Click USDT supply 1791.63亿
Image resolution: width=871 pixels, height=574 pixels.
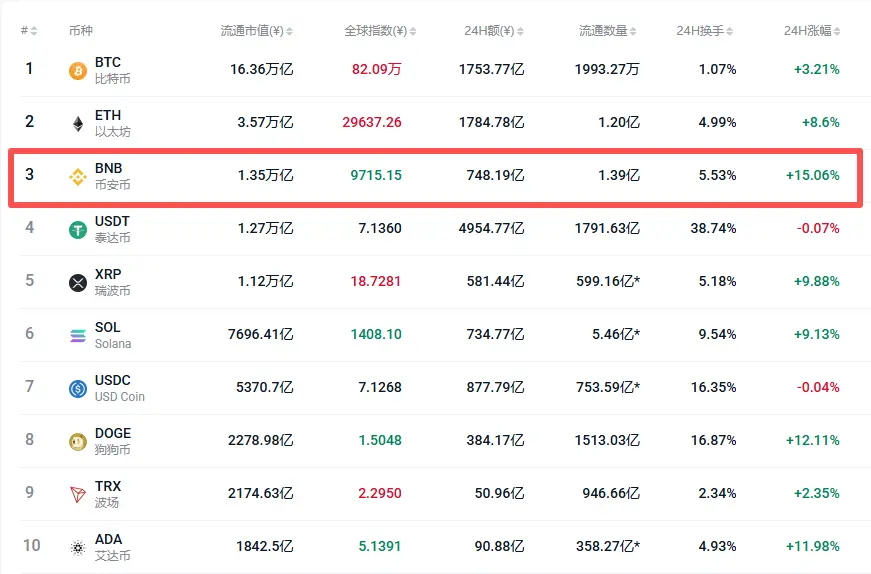point(607,228)
